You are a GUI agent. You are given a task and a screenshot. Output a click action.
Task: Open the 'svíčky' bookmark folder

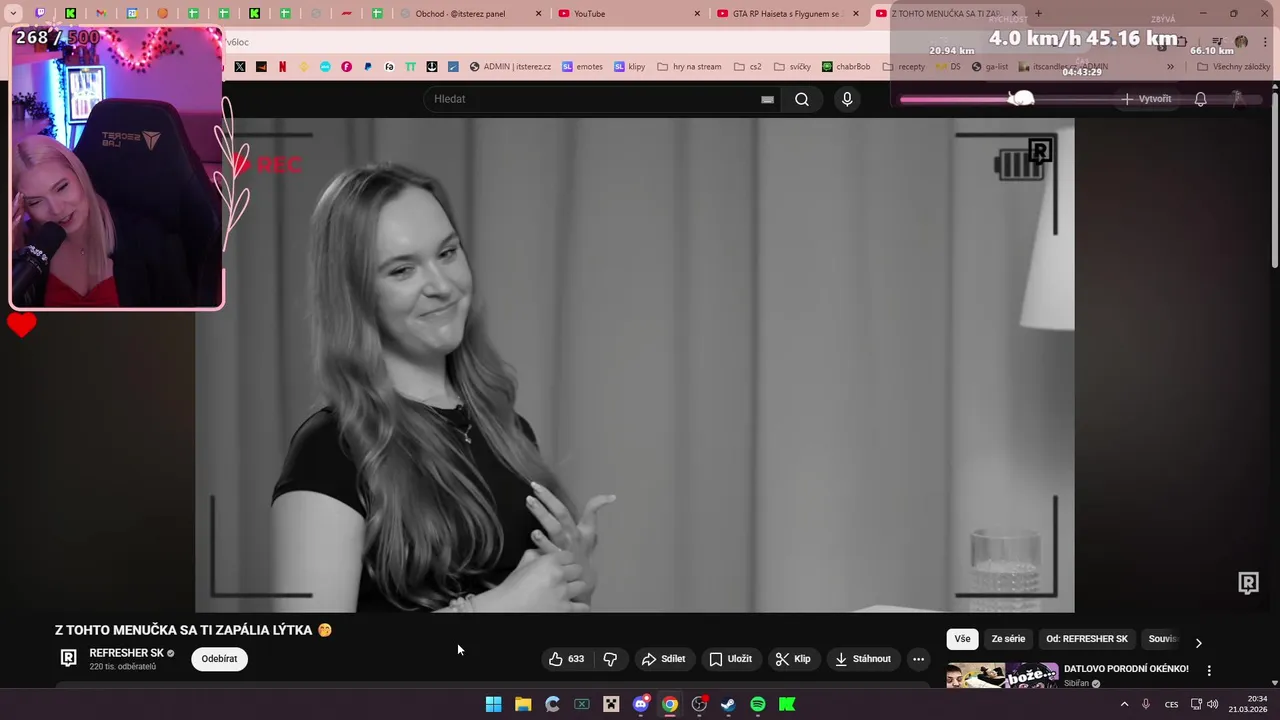[x=792, y=67]
